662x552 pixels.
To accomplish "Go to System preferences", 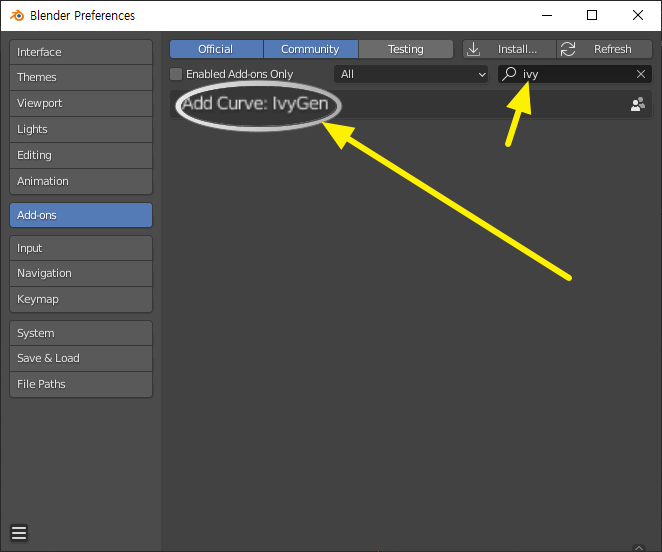I will pos(81,333).
